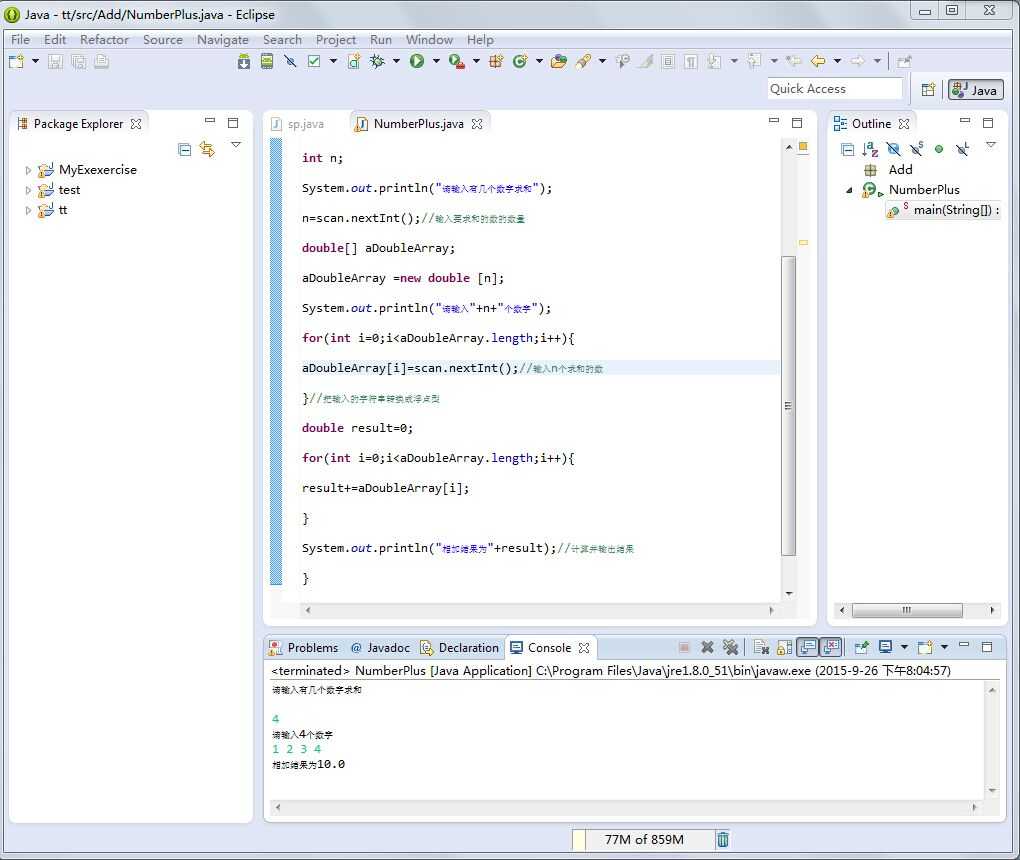Click the garbage collector trash icon
Screen dimensions: 1020x860
723,839
